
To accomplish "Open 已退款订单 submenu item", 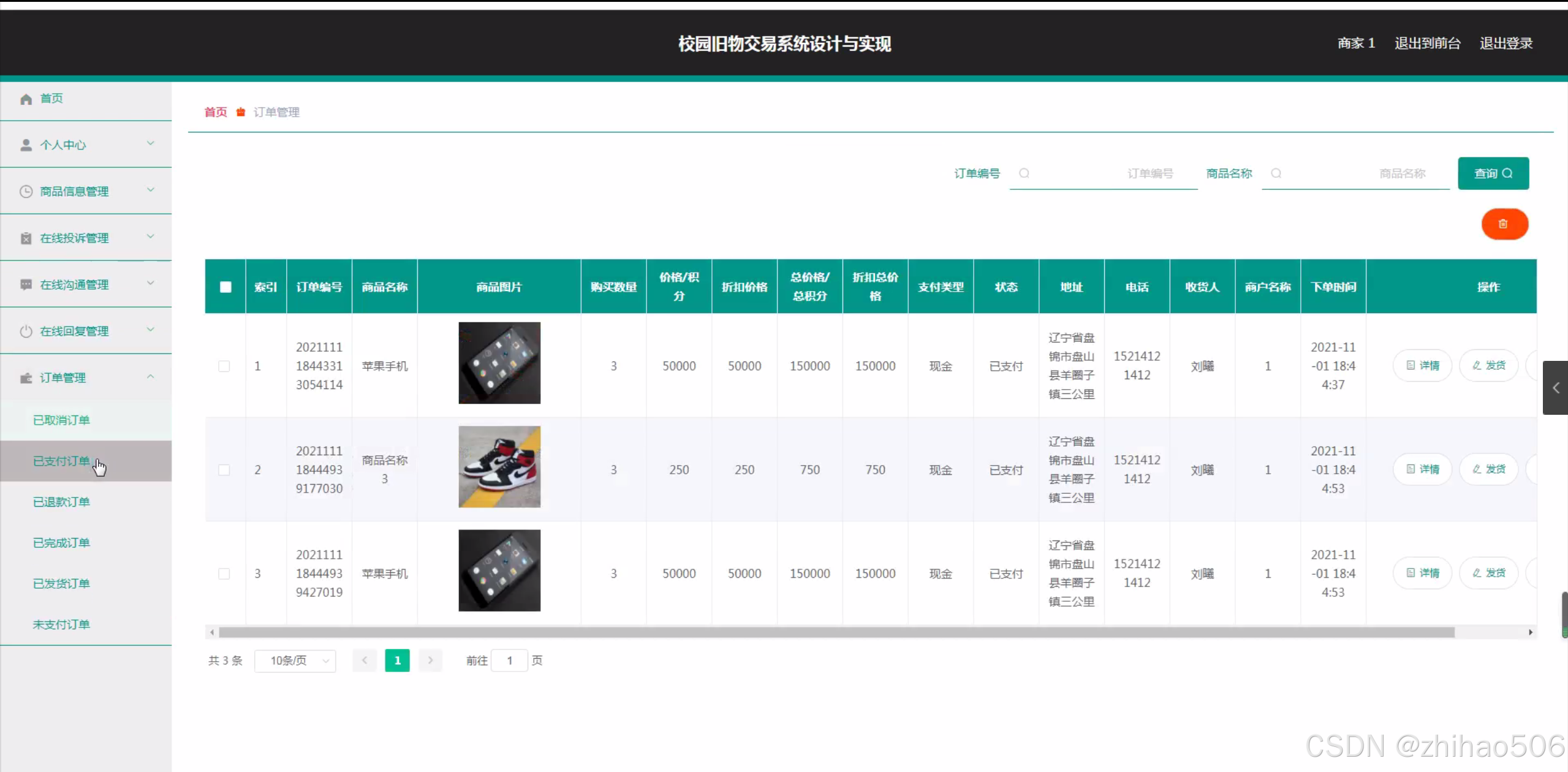I will pos(61,502).
